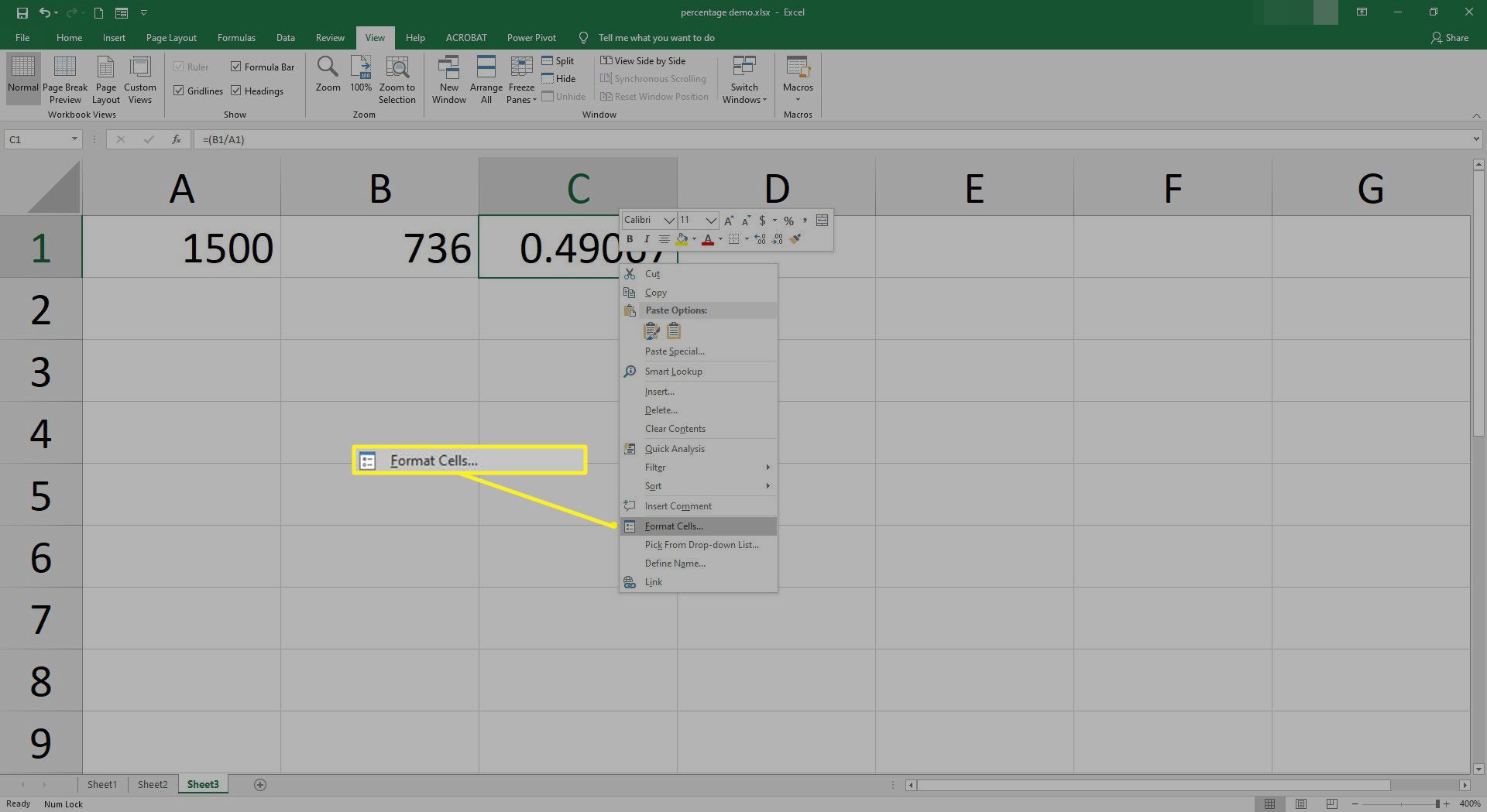Expand the Name Box dropdown
Image resolution: width=1487 pixels, height=812 pixels.
click(x=74, y=139)
